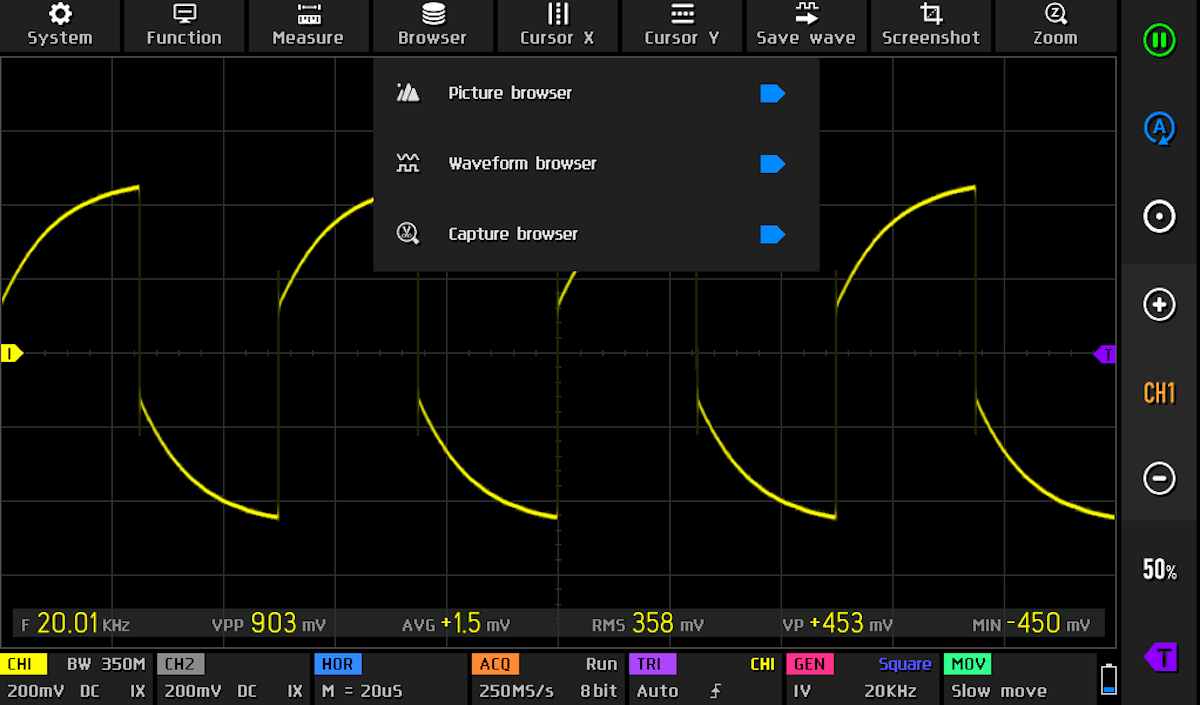Image resolution: width=1200 pixels, height=705 pixels.
Task: Expand Picture browser with blue arrow
Action: 772,93
